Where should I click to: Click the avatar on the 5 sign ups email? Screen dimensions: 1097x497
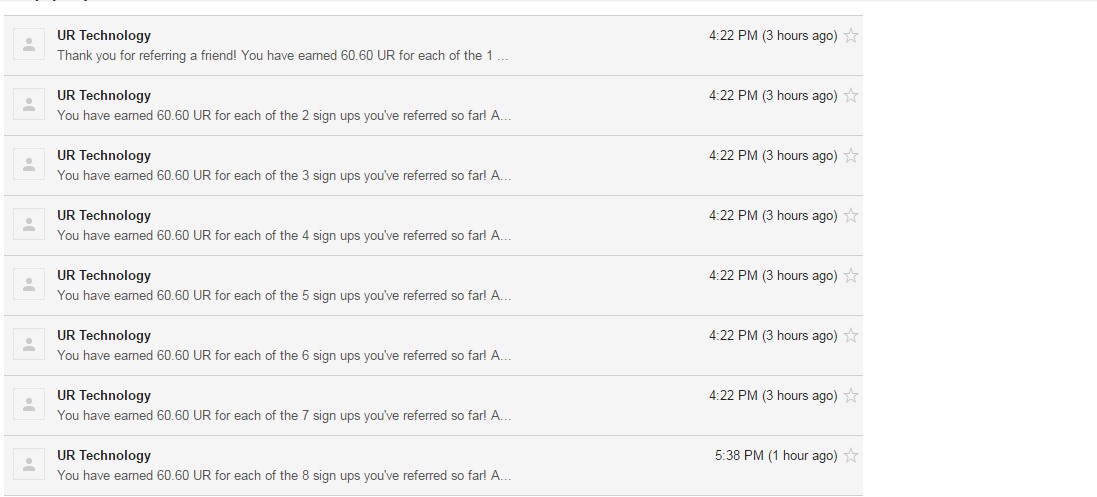tap(29, 285)
